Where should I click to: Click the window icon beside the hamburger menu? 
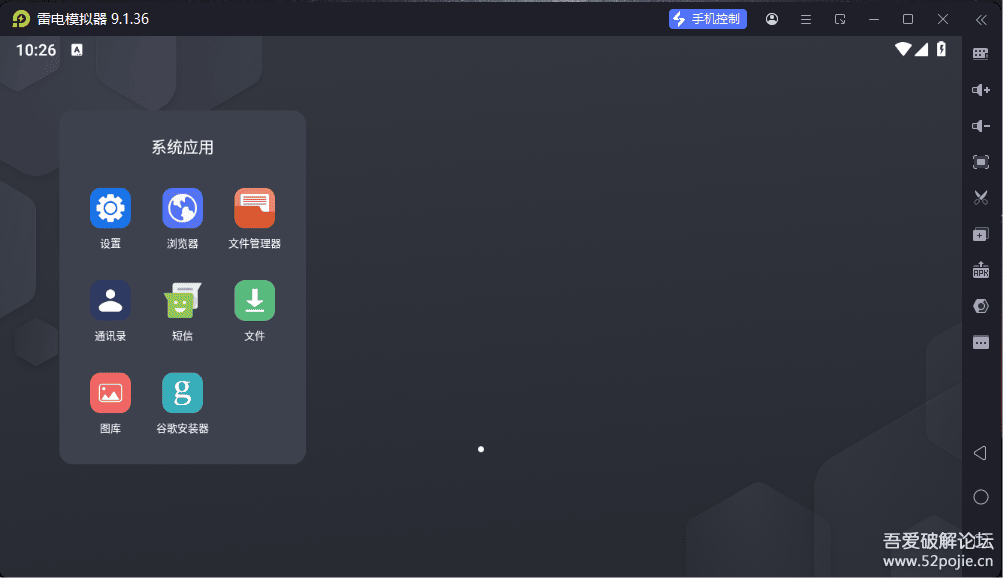point(840,20)
